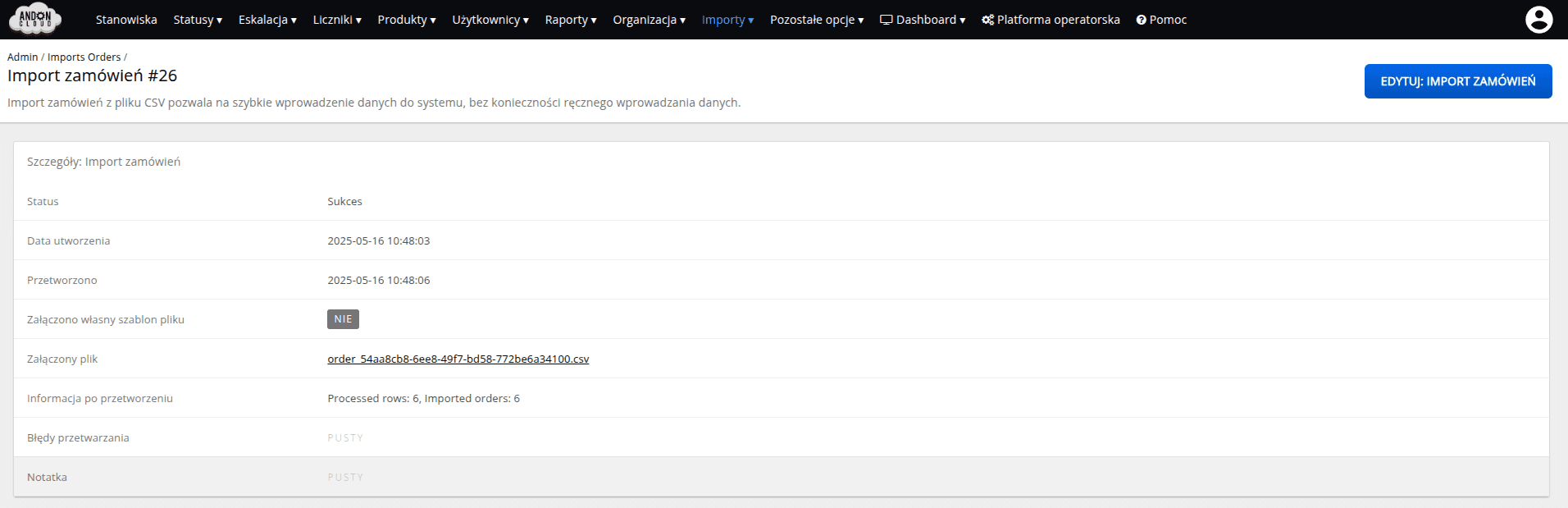This screenshot has width=1568, height=508.
Task: Download the attached order CSV file
Action: pos(458,359)
